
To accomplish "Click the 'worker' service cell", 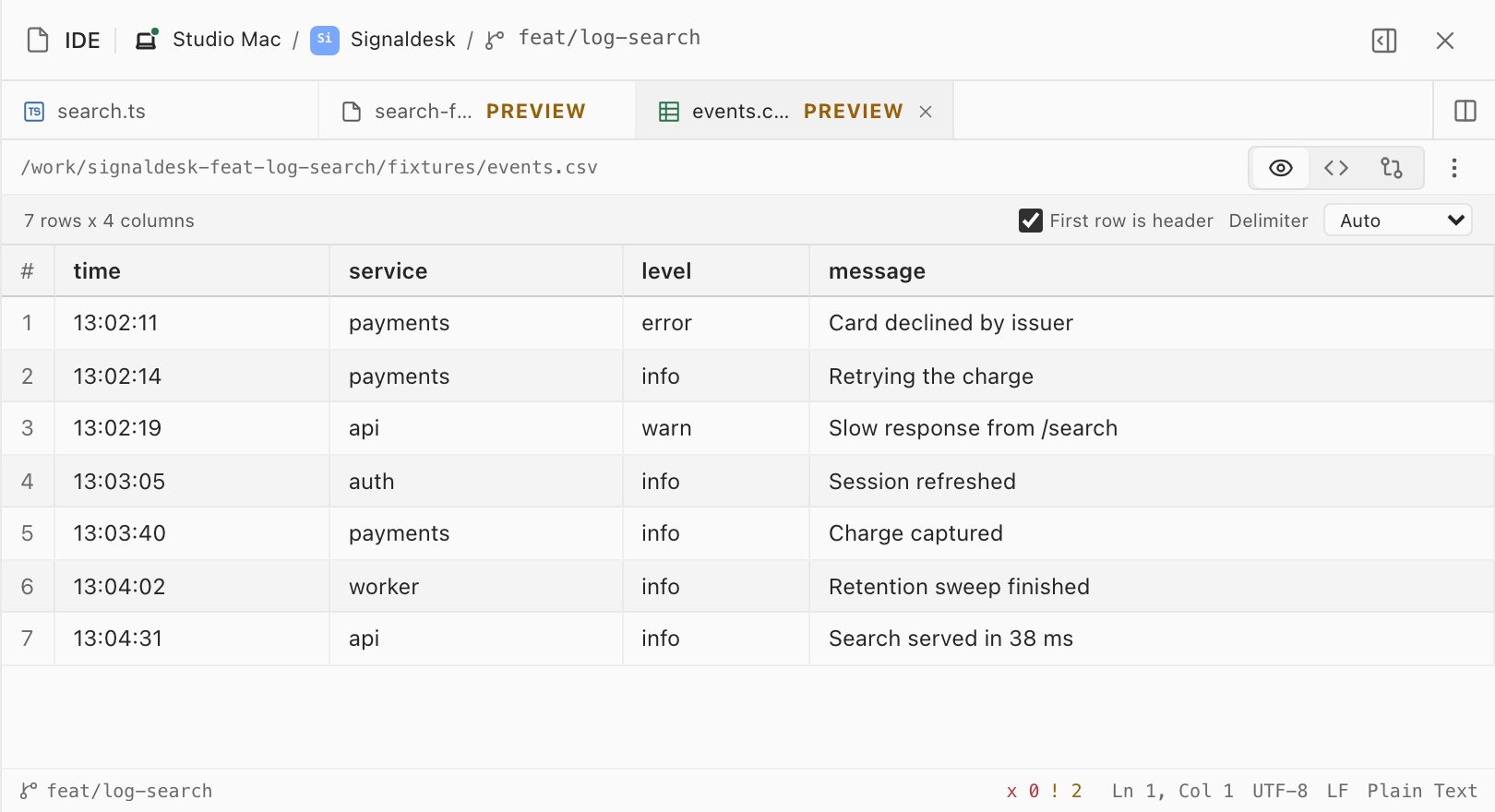I will click(476, 587).
